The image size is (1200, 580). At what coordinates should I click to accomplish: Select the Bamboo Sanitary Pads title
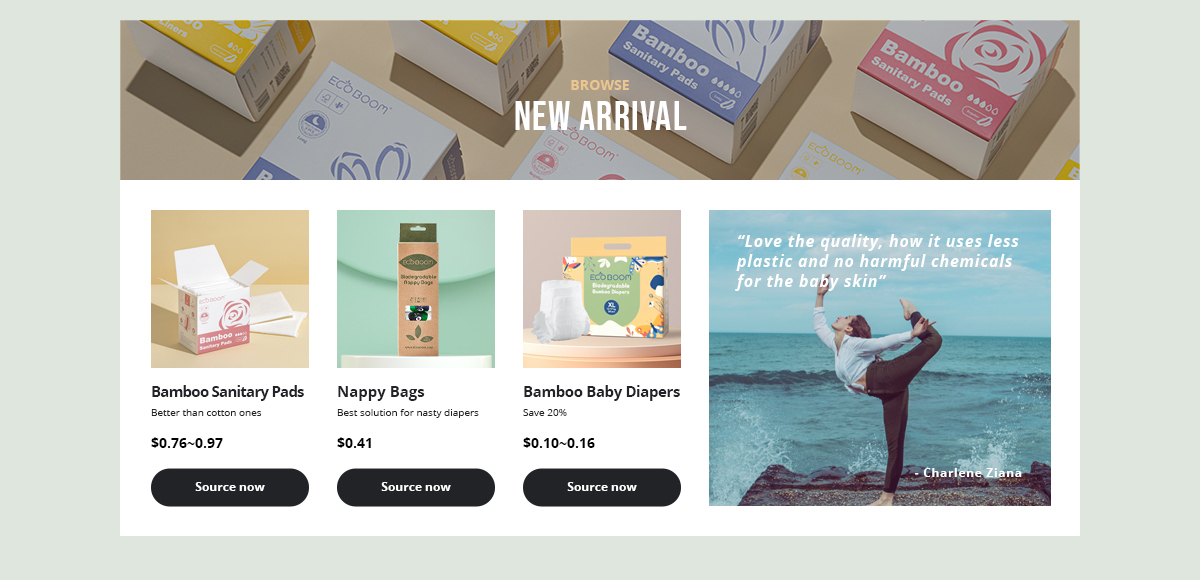pos(227,392)
